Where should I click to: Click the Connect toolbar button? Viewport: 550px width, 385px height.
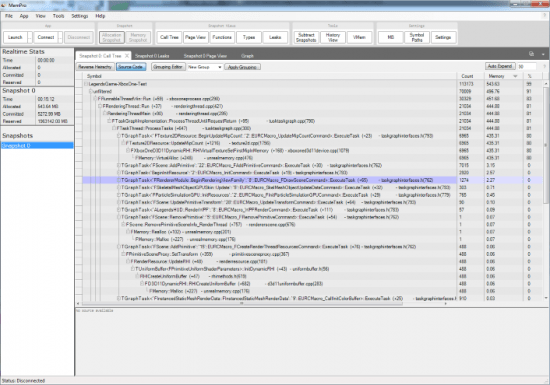46,37
